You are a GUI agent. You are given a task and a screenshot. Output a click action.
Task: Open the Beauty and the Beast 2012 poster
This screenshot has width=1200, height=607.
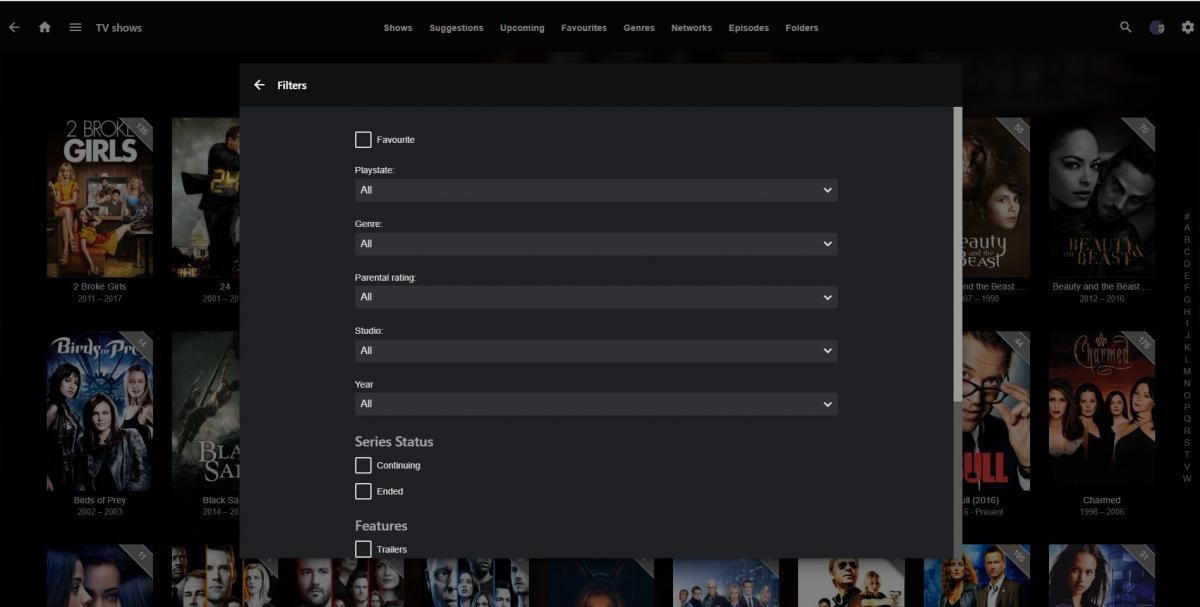coord(1102,198)
